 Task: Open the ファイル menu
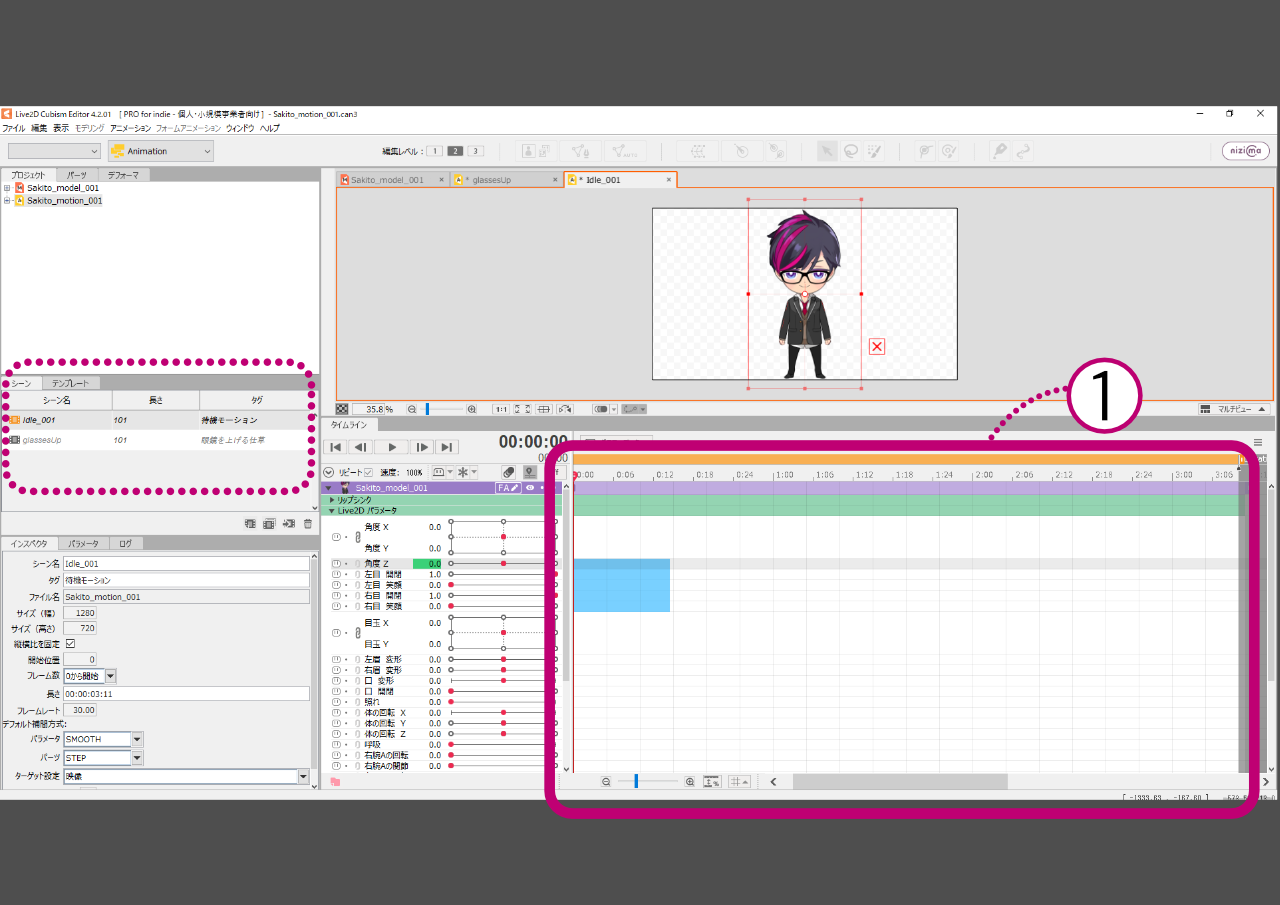[14, 129]
